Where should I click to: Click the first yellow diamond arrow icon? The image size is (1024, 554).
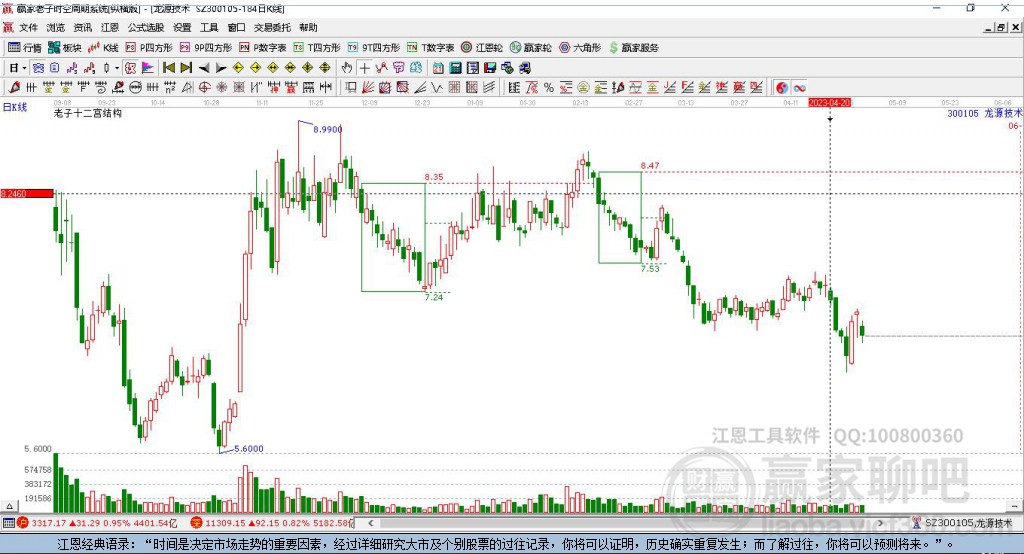tap(238, 68)
